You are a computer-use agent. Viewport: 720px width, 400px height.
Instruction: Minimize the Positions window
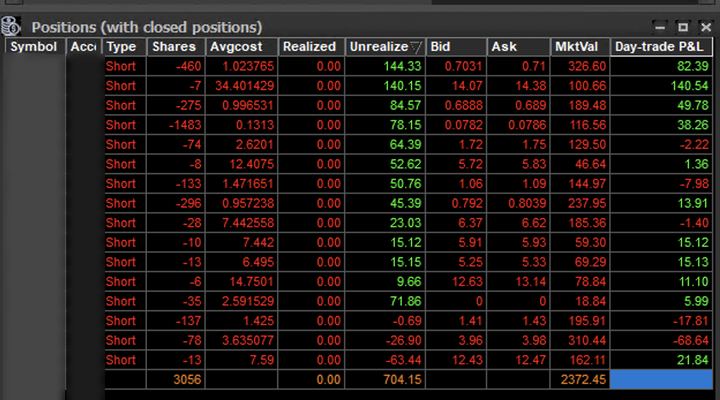(660, 28)
